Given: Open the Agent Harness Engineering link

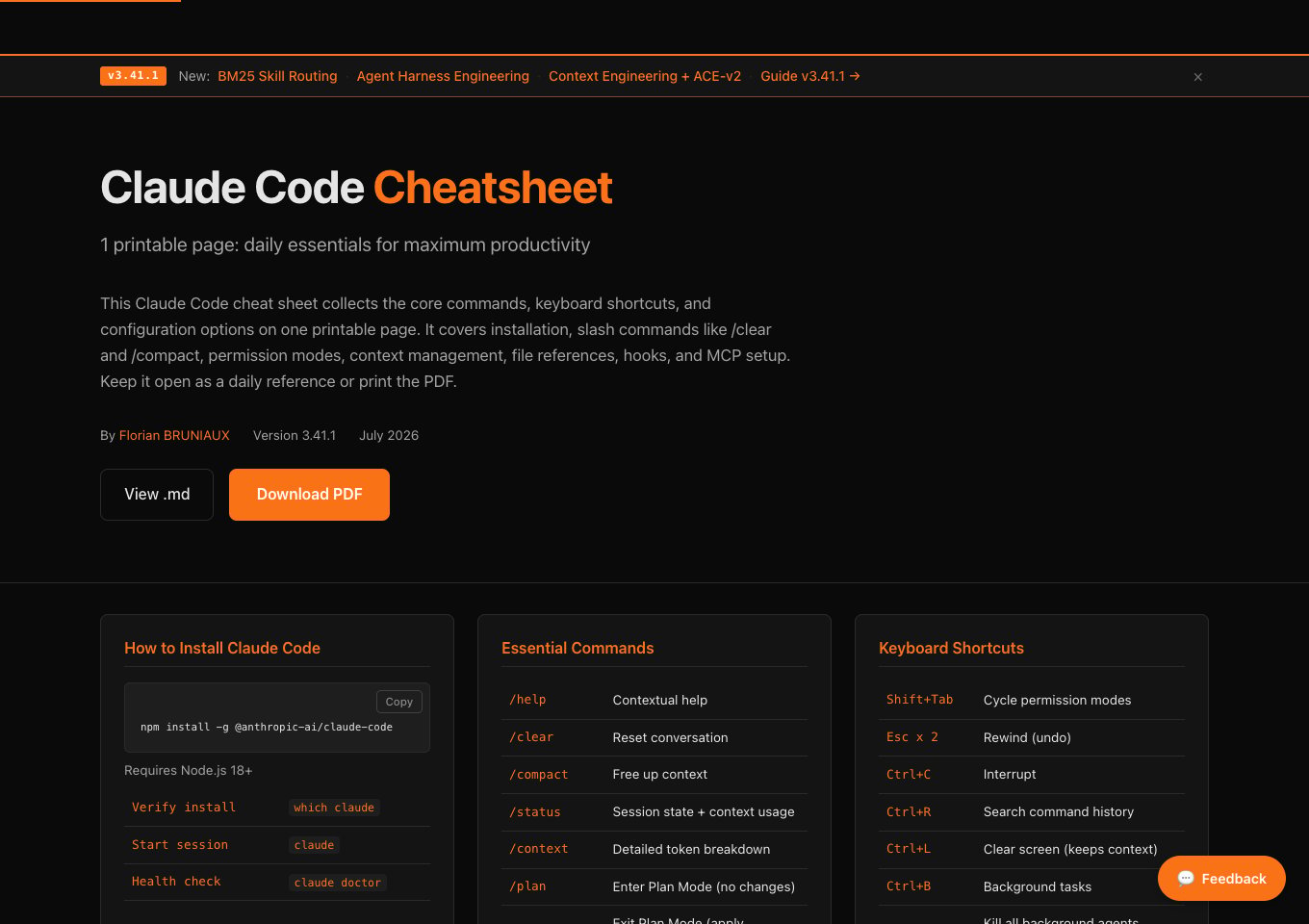Looking at the screenshot, I should pos(443,76).
